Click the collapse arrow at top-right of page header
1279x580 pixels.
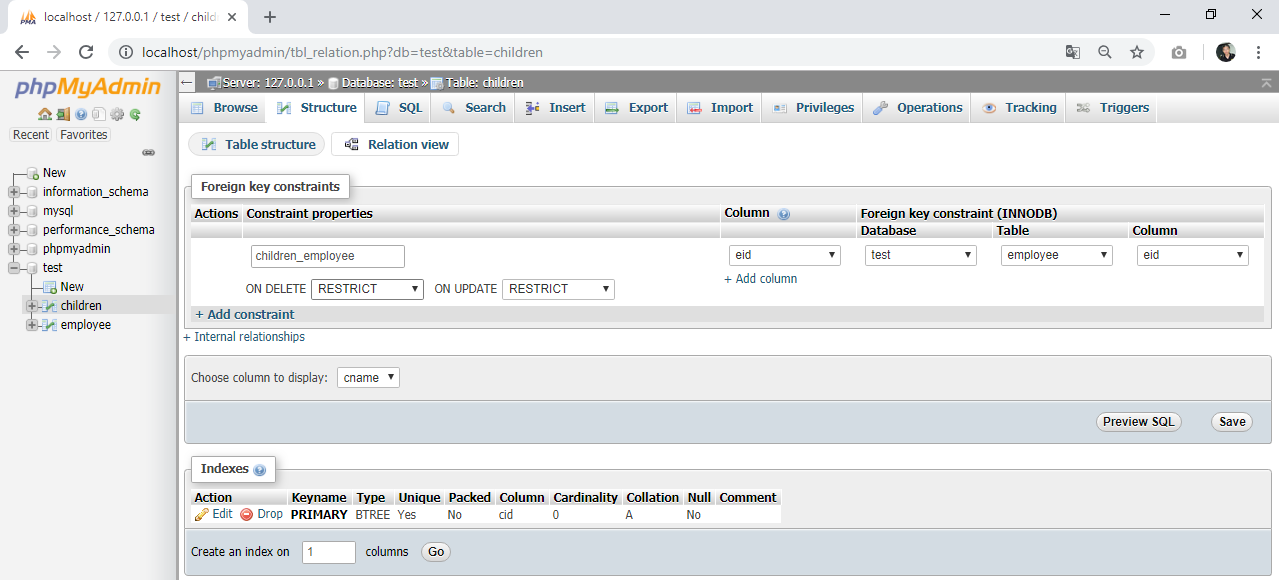tap(1267, 82)
